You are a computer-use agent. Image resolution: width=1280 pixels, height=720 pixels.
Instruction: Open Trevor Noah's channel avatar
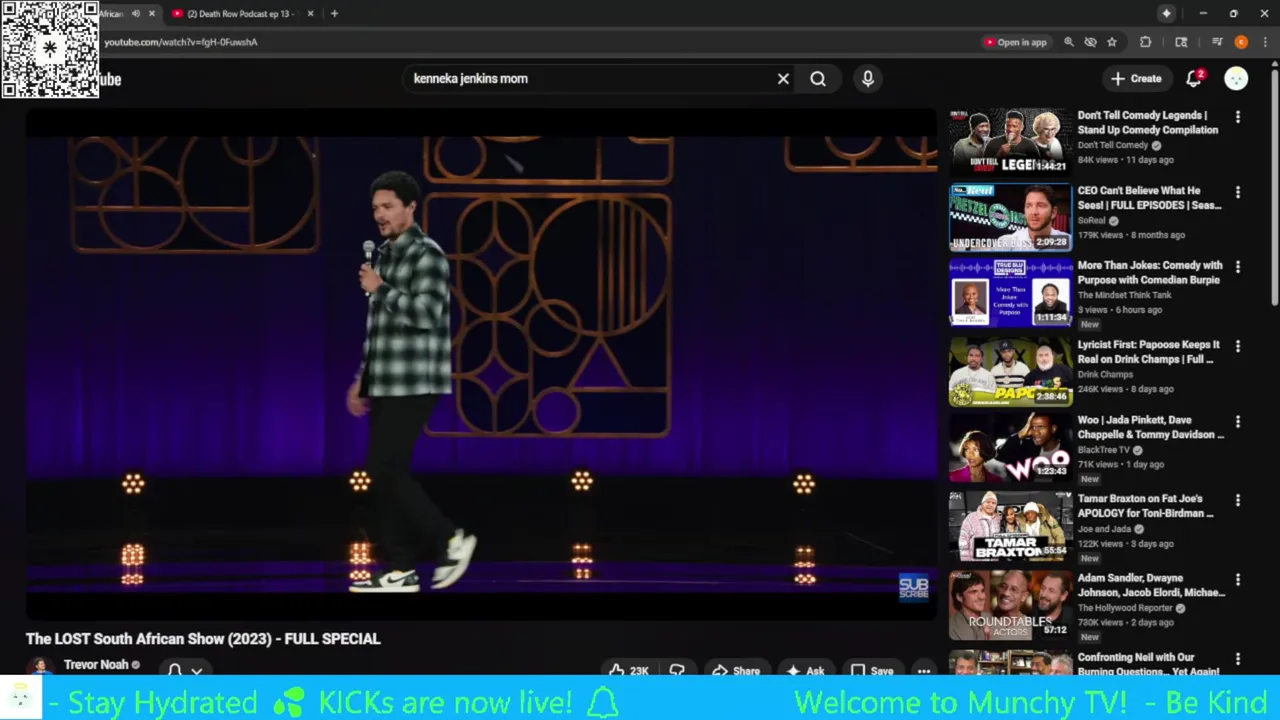pyautogui.click(x=40, y=667)
